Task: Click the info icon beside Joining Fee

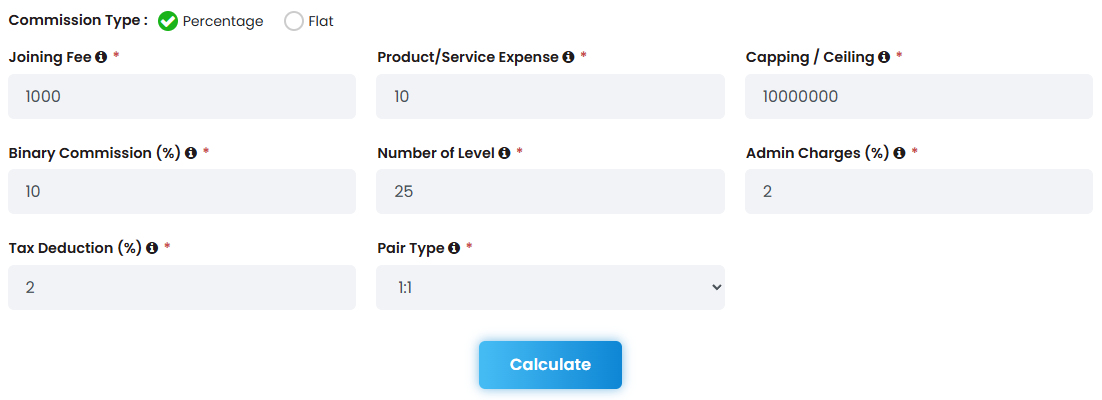Action: coord(101,57)
